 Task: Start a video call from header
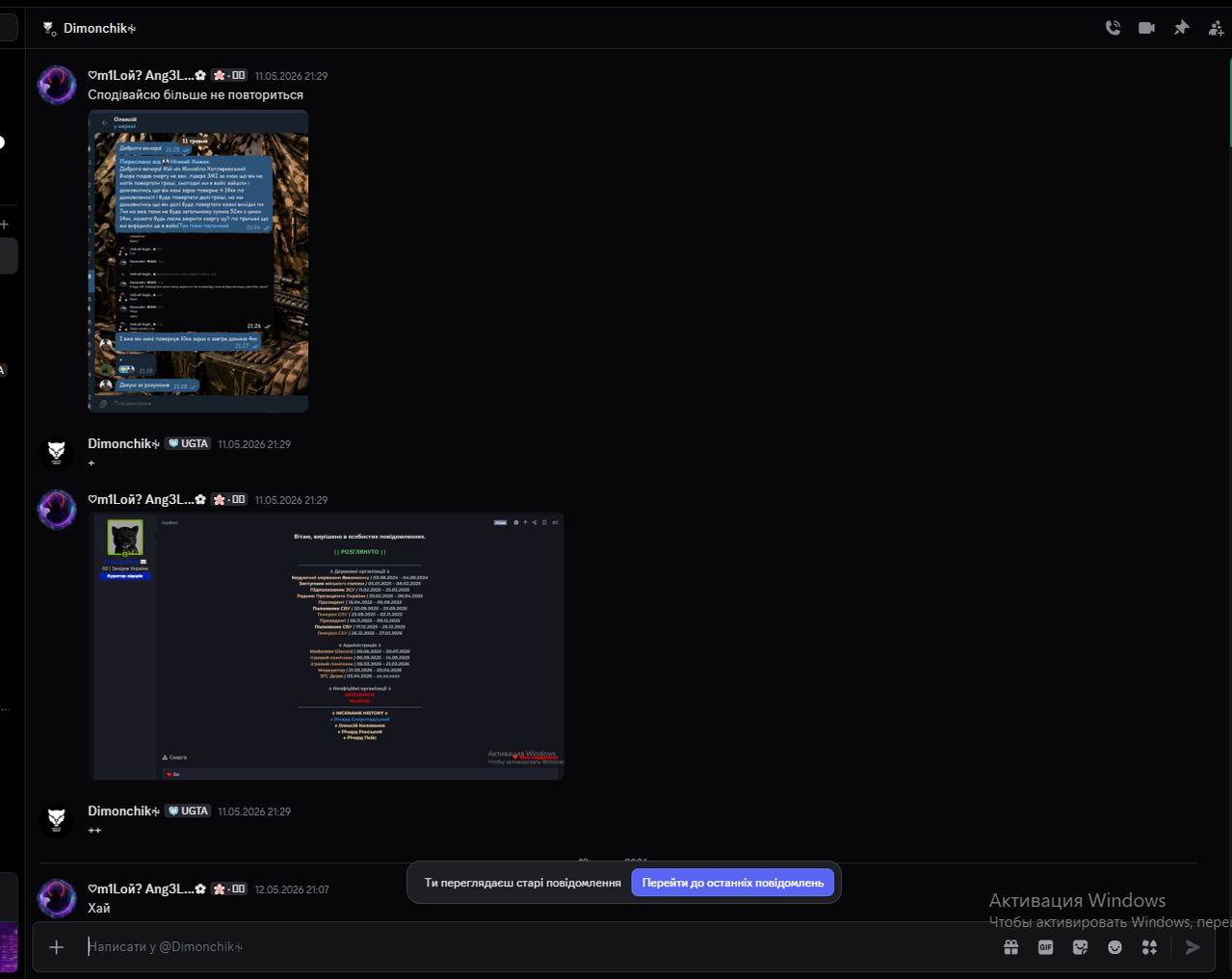pos(1146,28)
